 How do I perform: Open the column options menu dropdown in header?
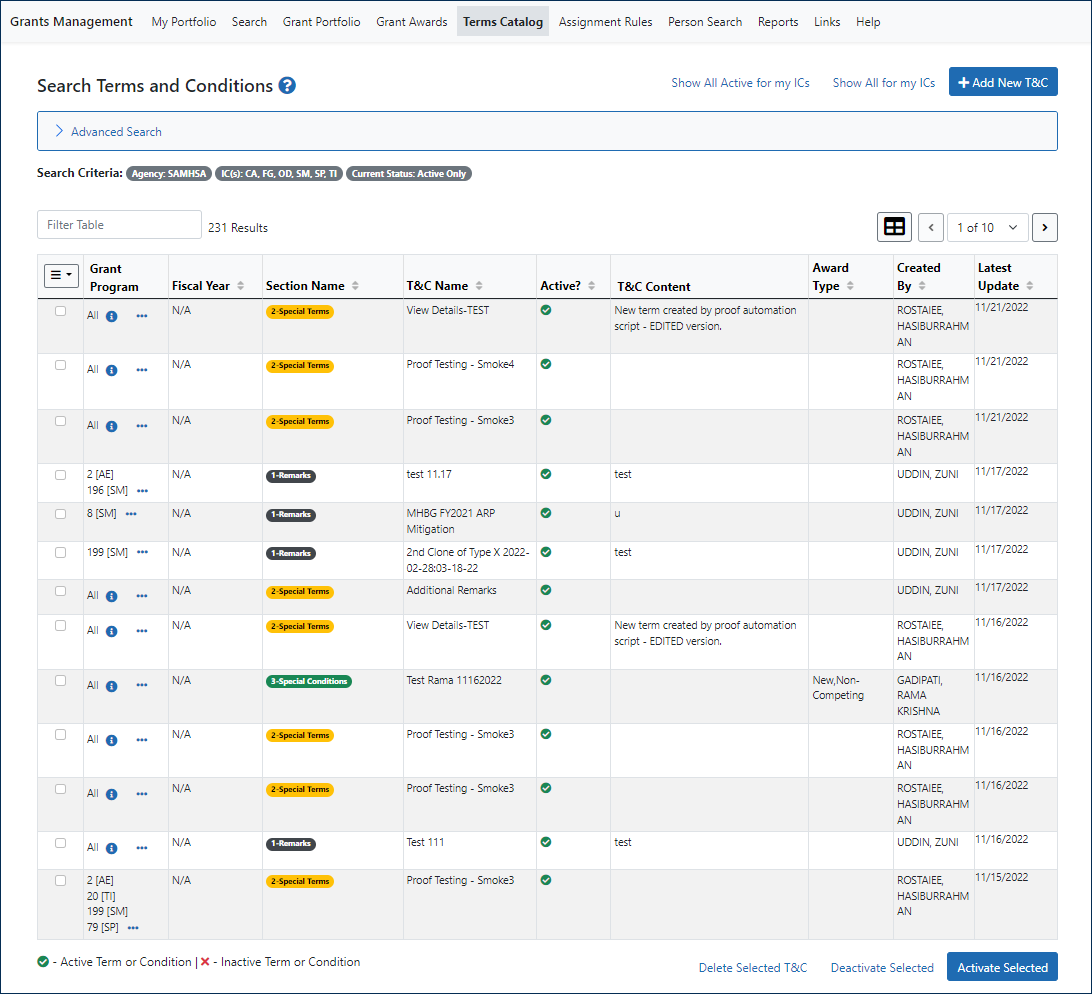[x=61, y=275]
